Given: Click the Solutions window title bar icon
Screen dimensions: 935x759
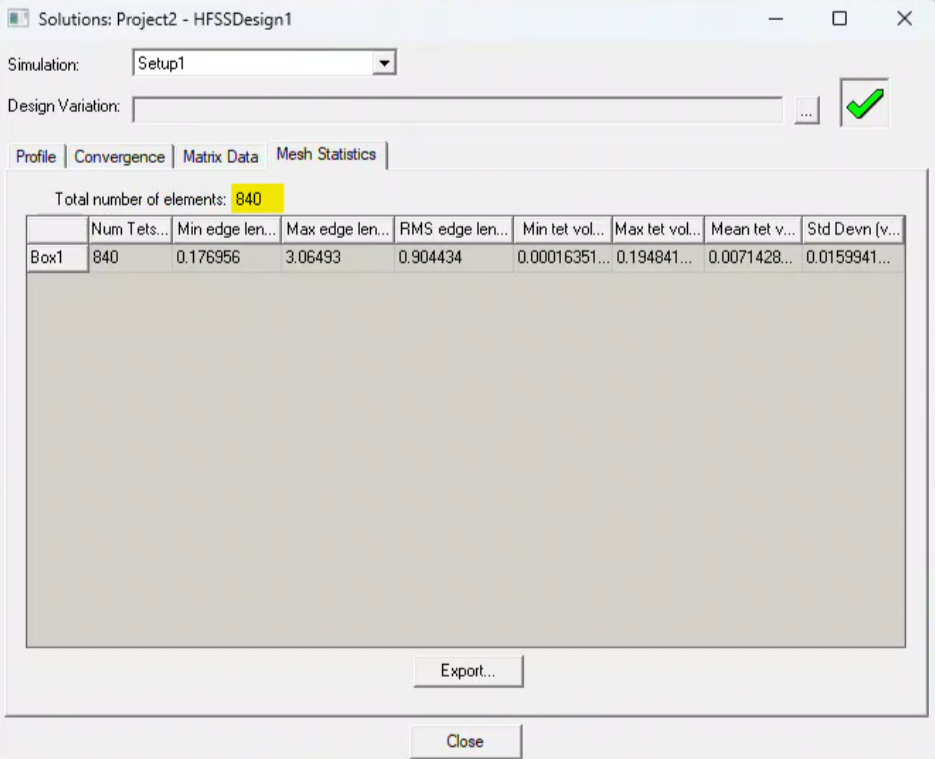Looking at the screenshot, I should point(19,19).
